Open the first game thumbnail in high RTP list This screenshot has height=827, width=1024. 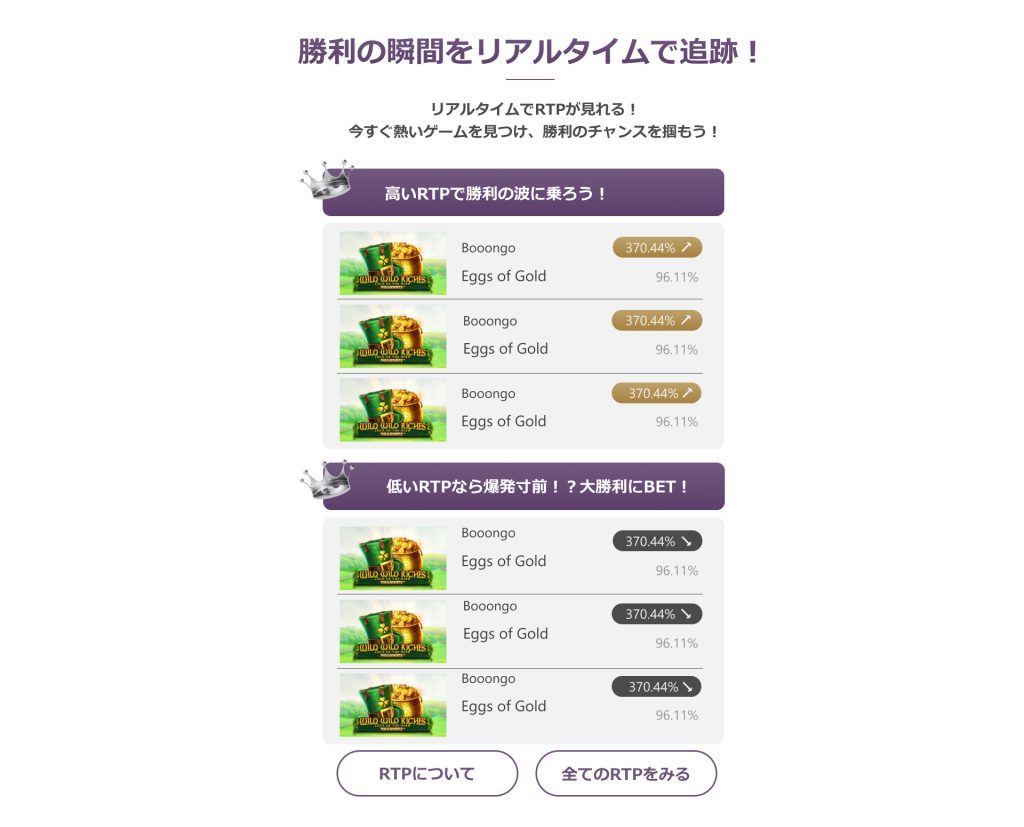[x=393, y=263]
